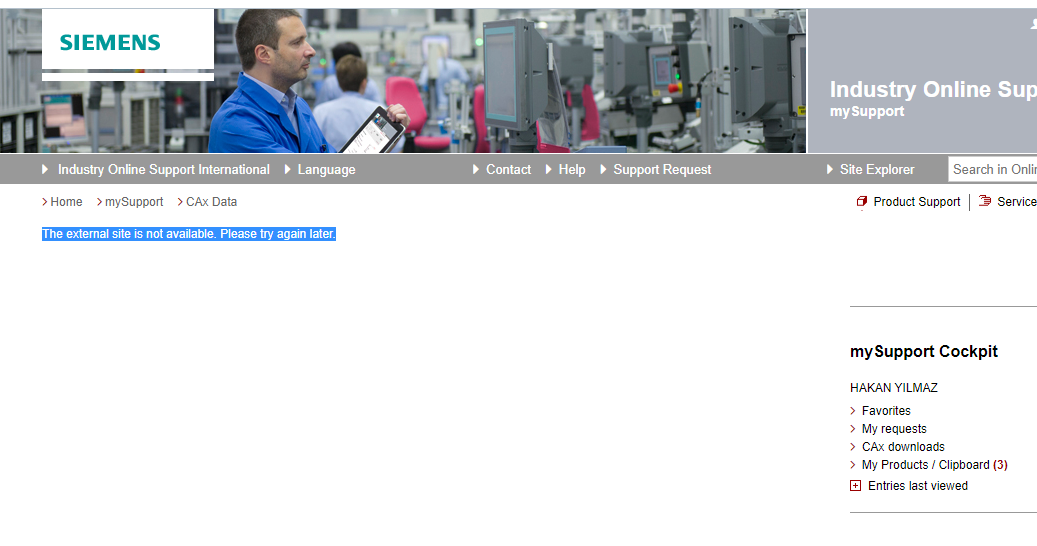The width and height of the screenshot is (1037, 546).
Task: Click the 'external site is not available' message
Action: (x=189, y=234)
